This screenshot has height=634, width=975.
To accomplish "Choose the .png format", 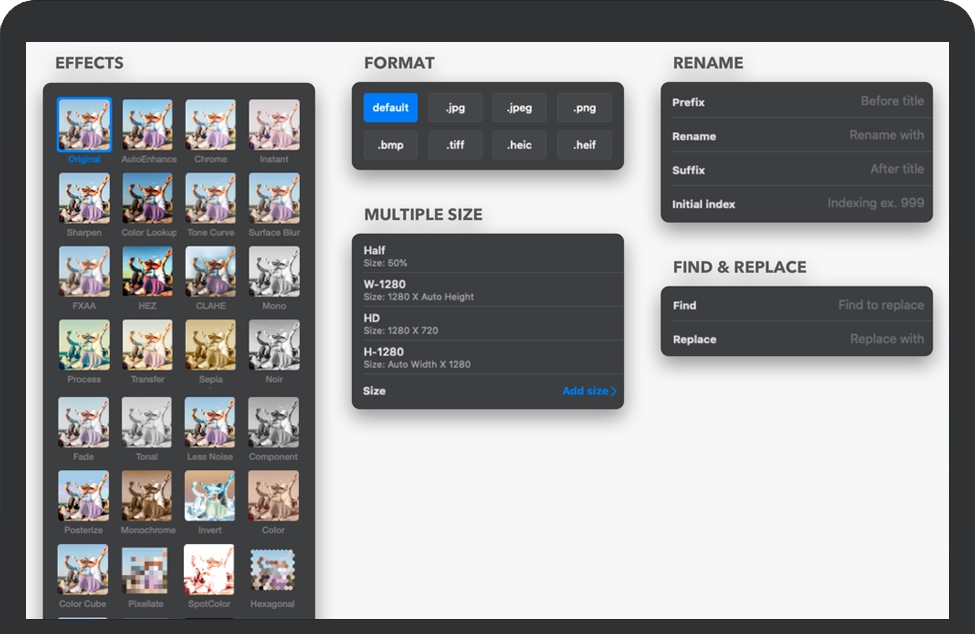I will pyautogui.click(x=584, y=108).
